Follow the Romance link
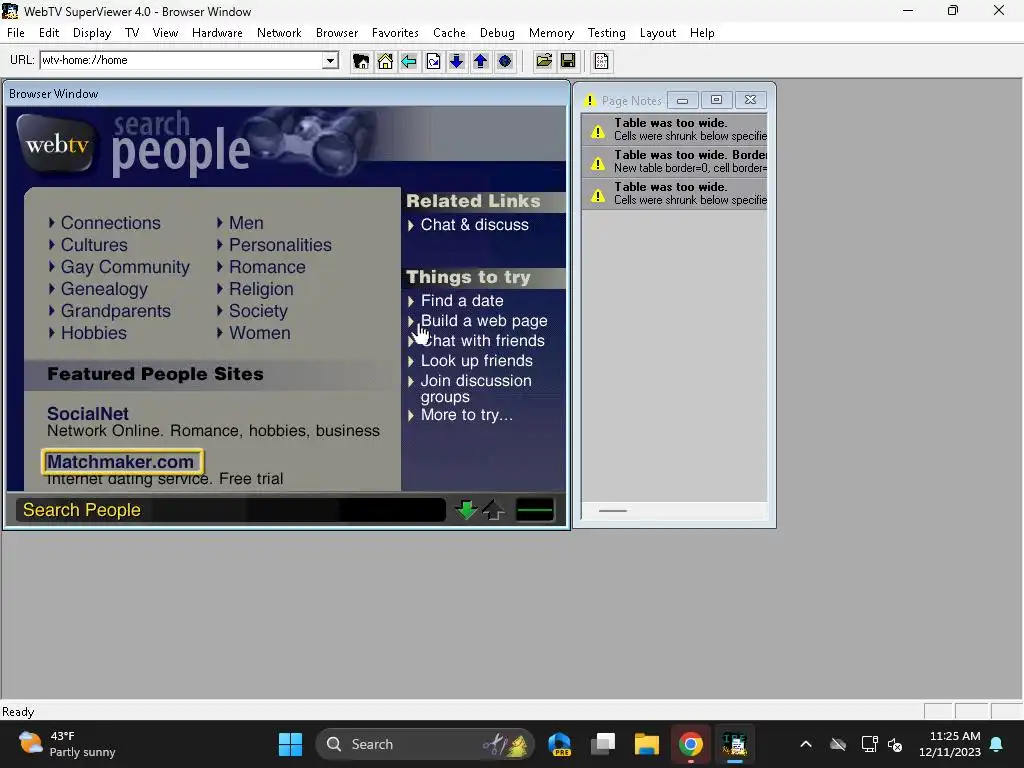Image resolution: width=1024 pixels, height=768 pixels. [267, 267]
